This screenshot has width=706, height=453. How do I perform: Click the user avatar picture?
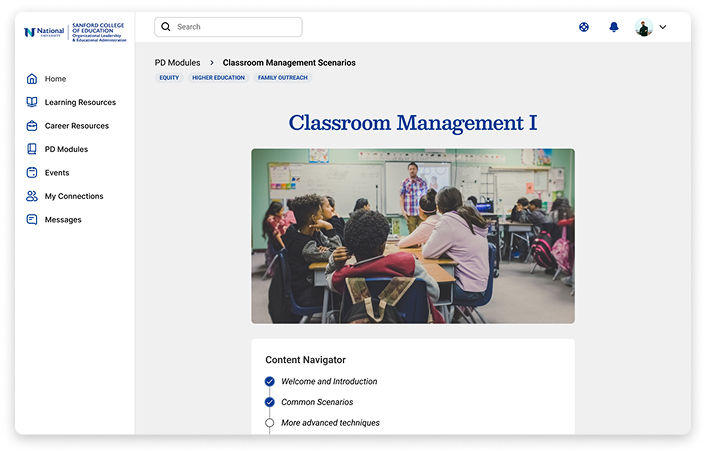click(x=644, y=27)
